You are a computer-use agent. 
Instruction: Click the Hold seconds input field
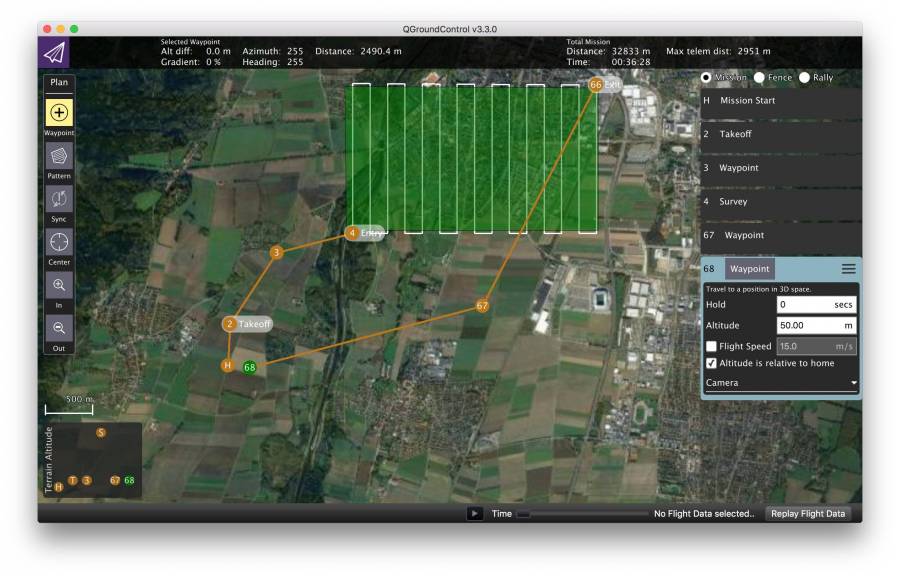coord(814,305)
